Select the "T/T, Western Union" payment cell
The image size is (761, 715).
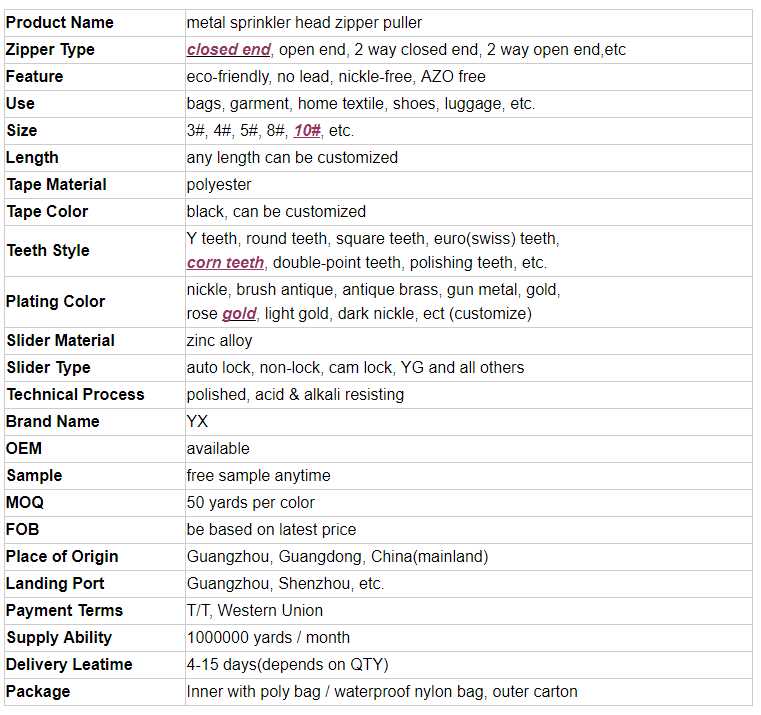pos(255,610)
